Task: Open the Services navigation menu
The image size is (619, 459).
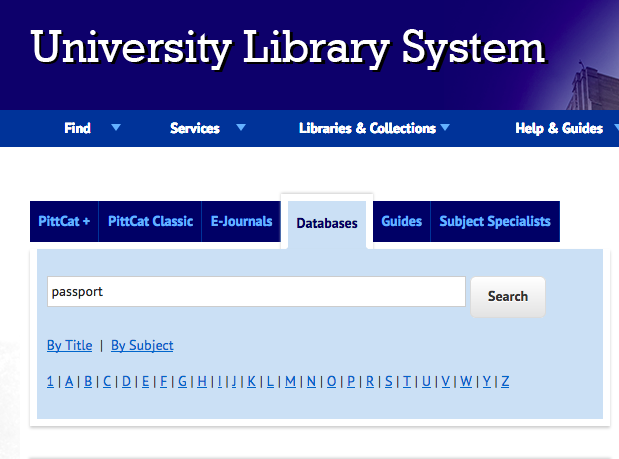Action: coord(195,128)
